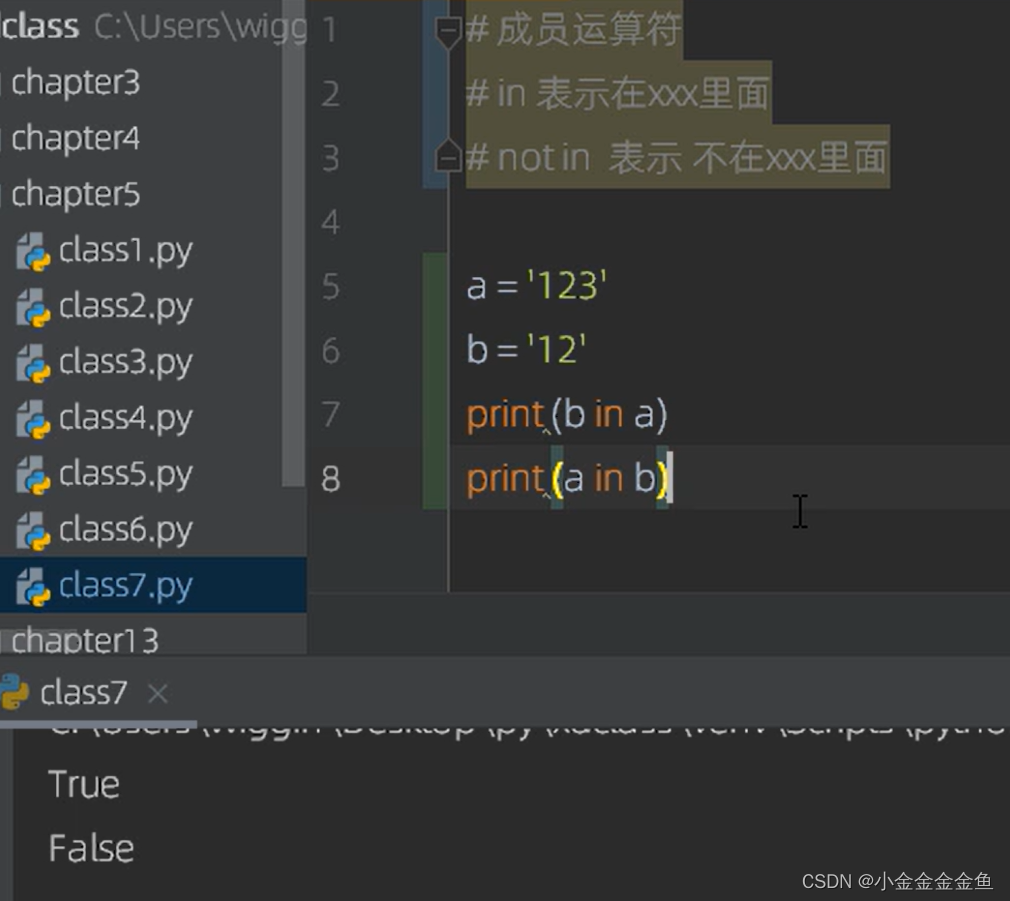The width and height of the screenshot is (1010, 901).
Task: Select the chapter5 folder
Action: (x=75, y=194)
